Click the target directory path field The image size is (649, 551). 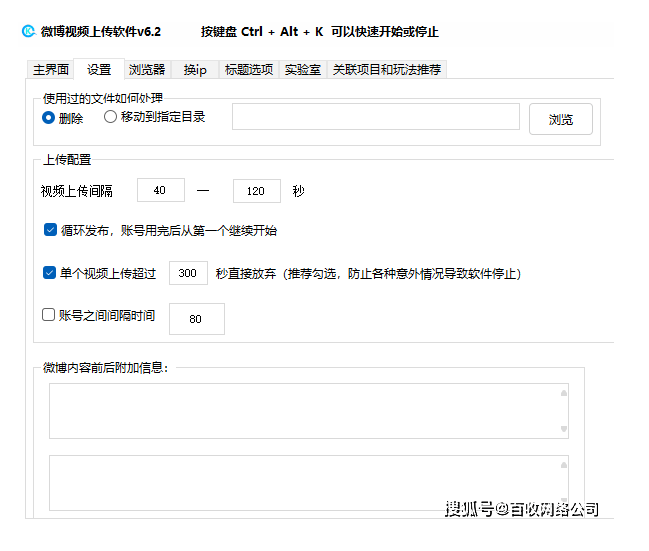click(x=375, y=117)
